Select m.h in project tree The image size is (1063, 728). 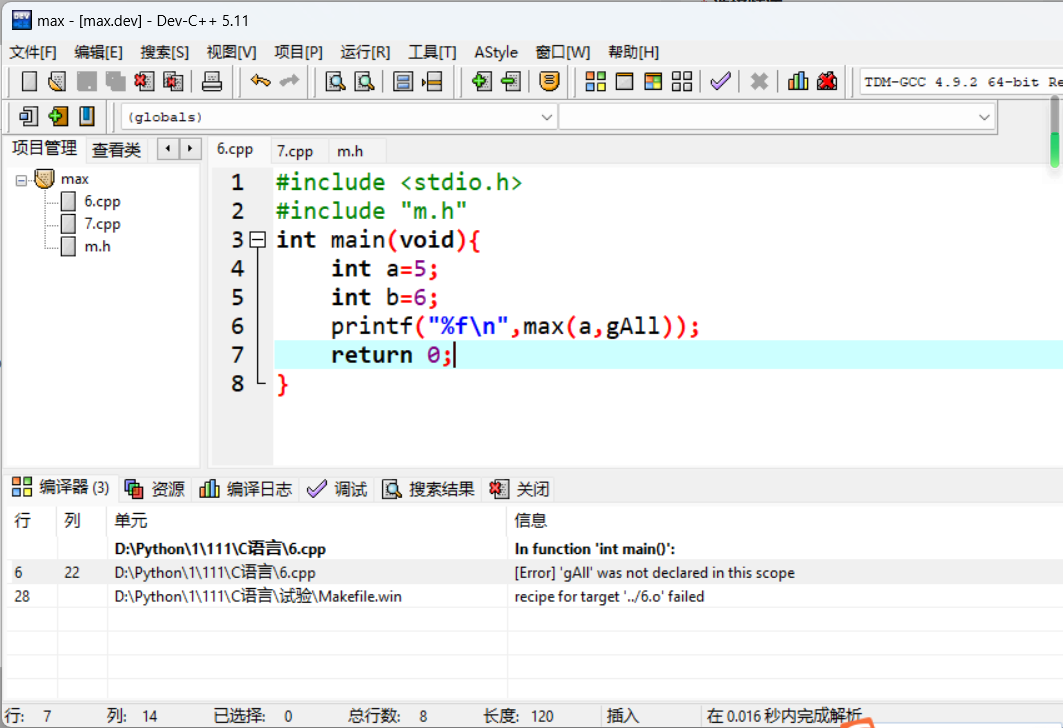[x=97, y=246]
